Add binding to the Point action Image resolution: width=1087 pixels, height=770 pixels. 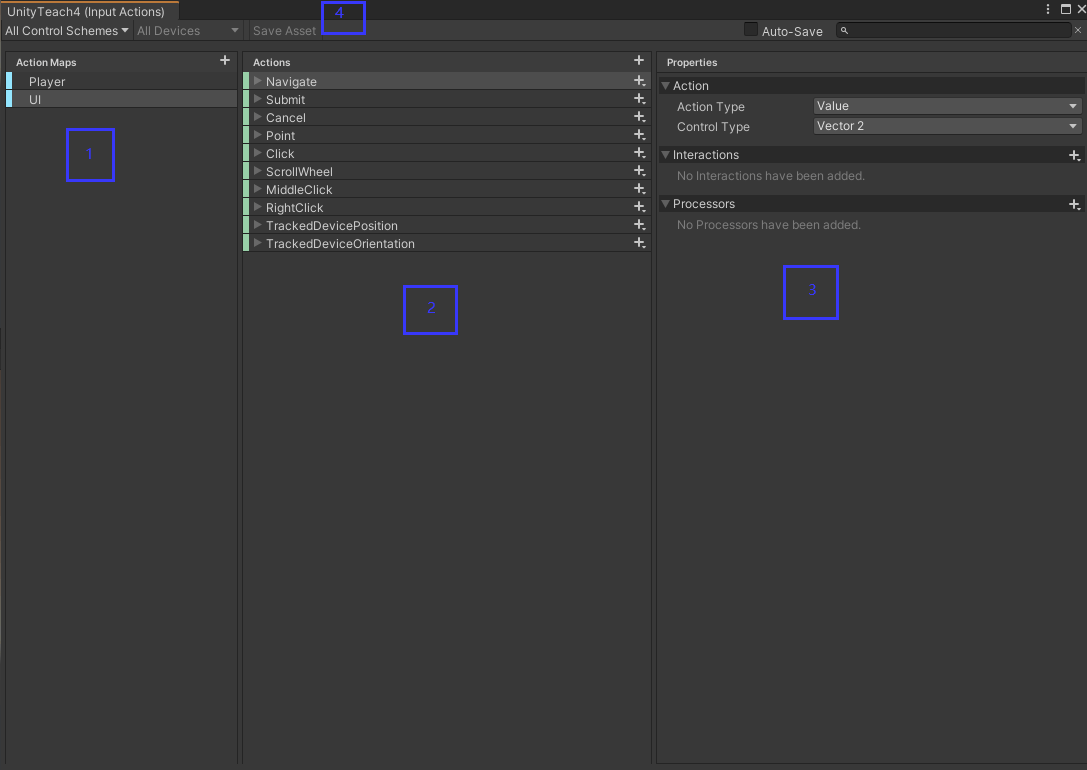point(639,135)
